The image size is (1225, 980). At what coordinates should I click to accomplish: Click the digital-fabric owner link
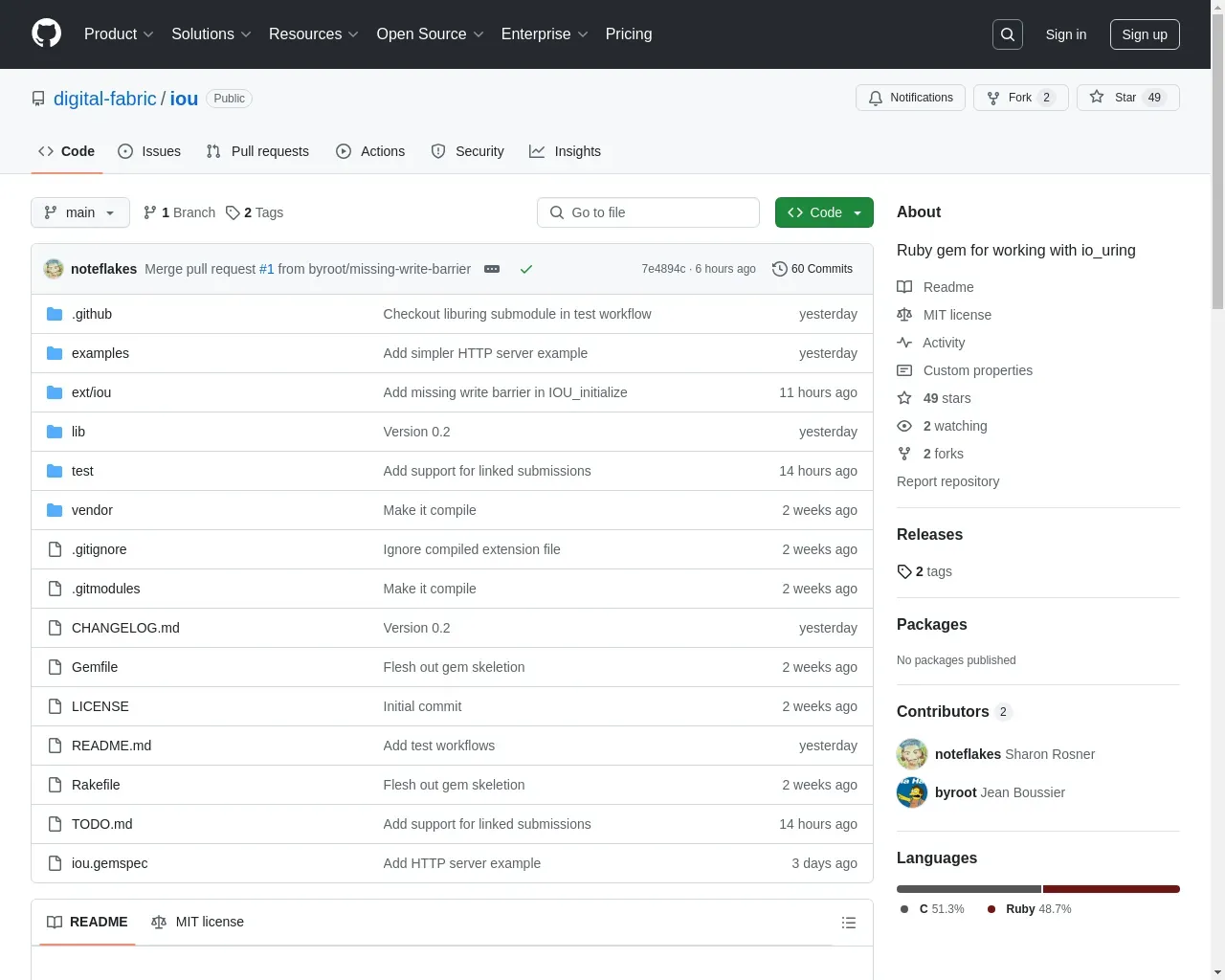coord(105,99)
